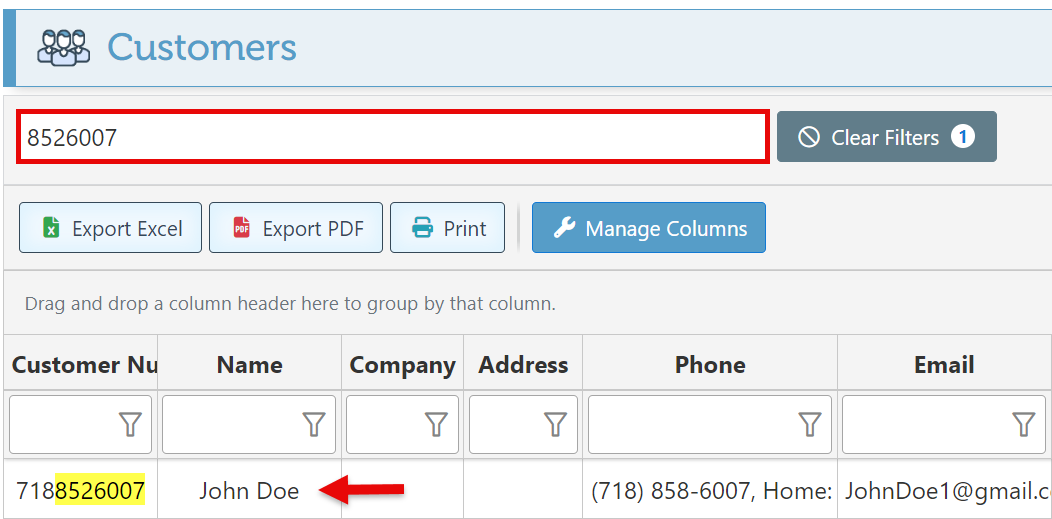Open filter icon for Email column
This screenshot has width=1052, height=519.
(x=1023, y=425)
